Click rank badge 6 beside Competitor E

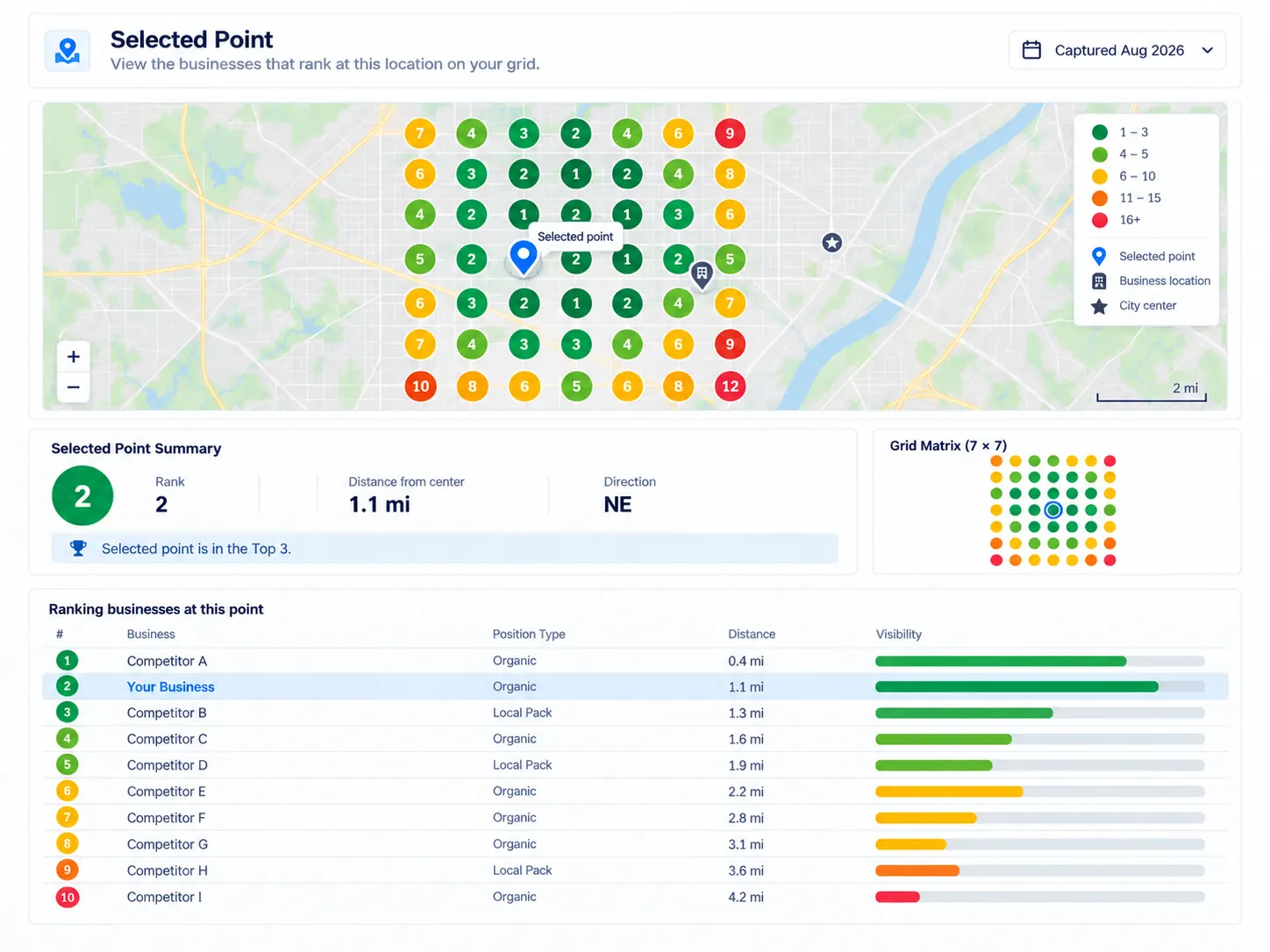pos(67,792)
